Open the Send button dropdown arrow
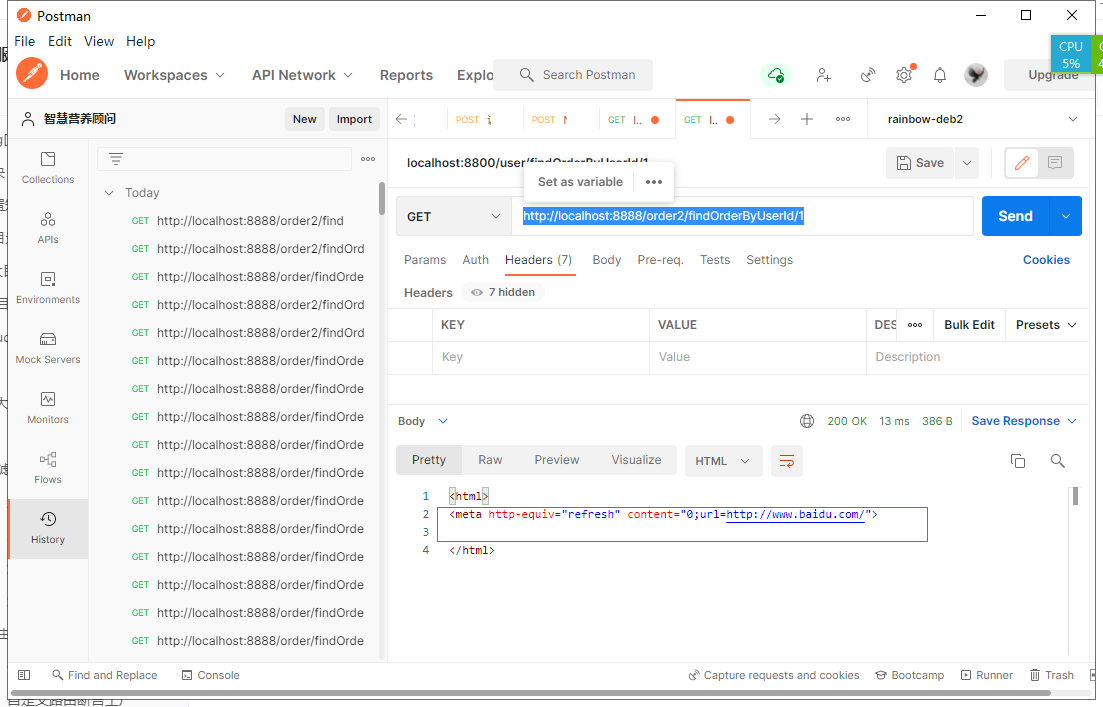The image size is (1103, 707). click(x=1066, y=216)
